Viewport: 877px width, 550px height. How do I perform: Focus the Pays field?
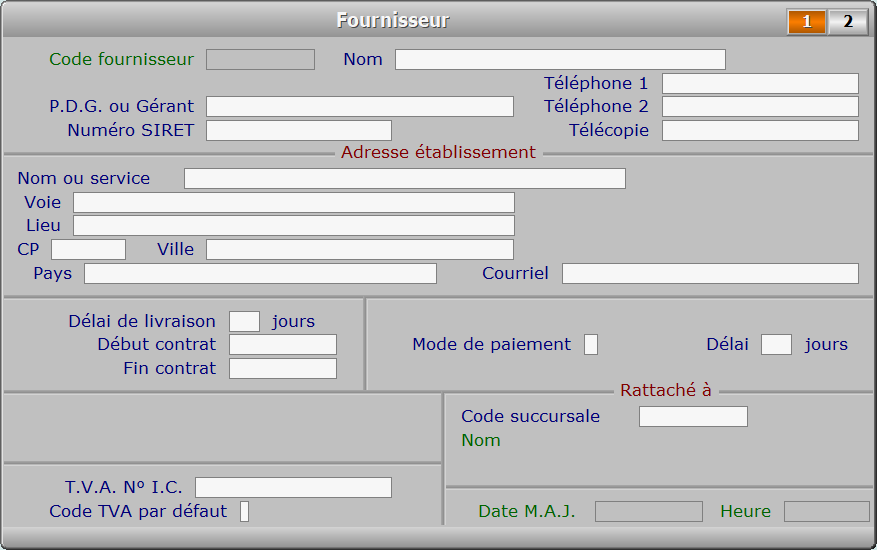pos(260,274)
